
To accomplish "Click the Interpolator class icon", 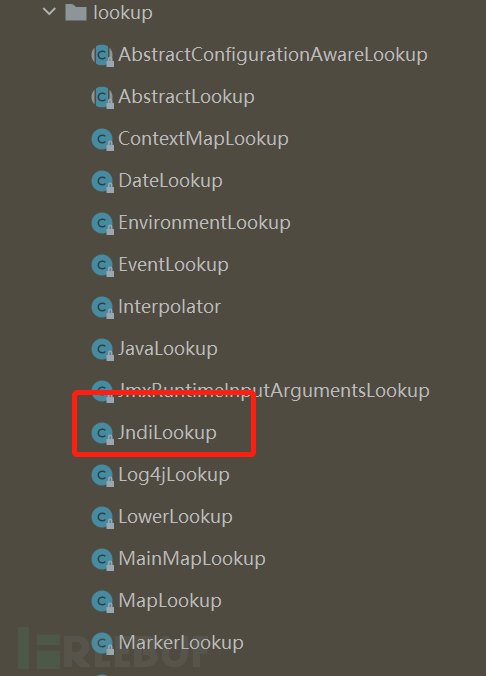I will (x=103, y=307).
